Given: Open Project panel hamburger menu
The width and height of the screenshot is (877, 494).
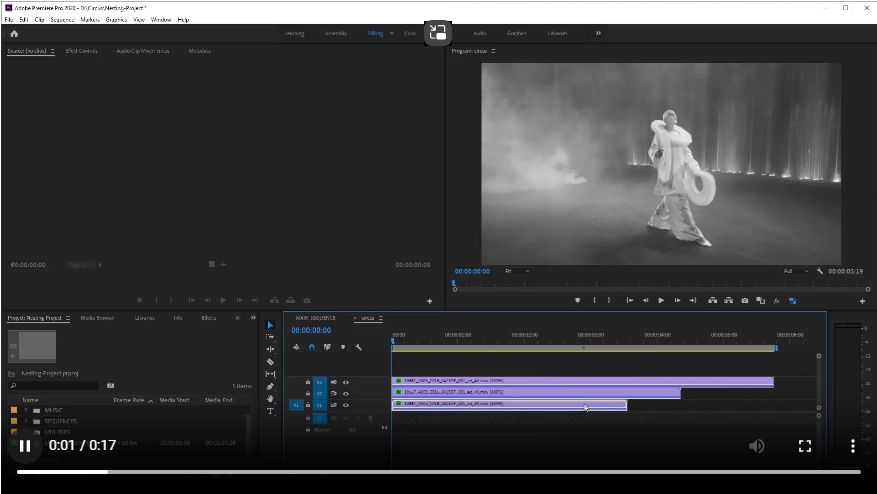Looking at the screenshot, I should pos(68,318).
